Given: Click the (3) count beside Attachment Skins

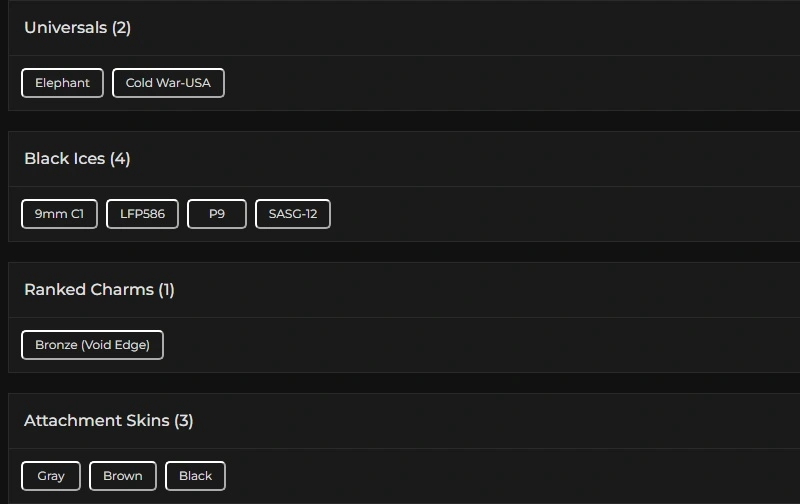Looking at the screenshot, I should [184, 421].
